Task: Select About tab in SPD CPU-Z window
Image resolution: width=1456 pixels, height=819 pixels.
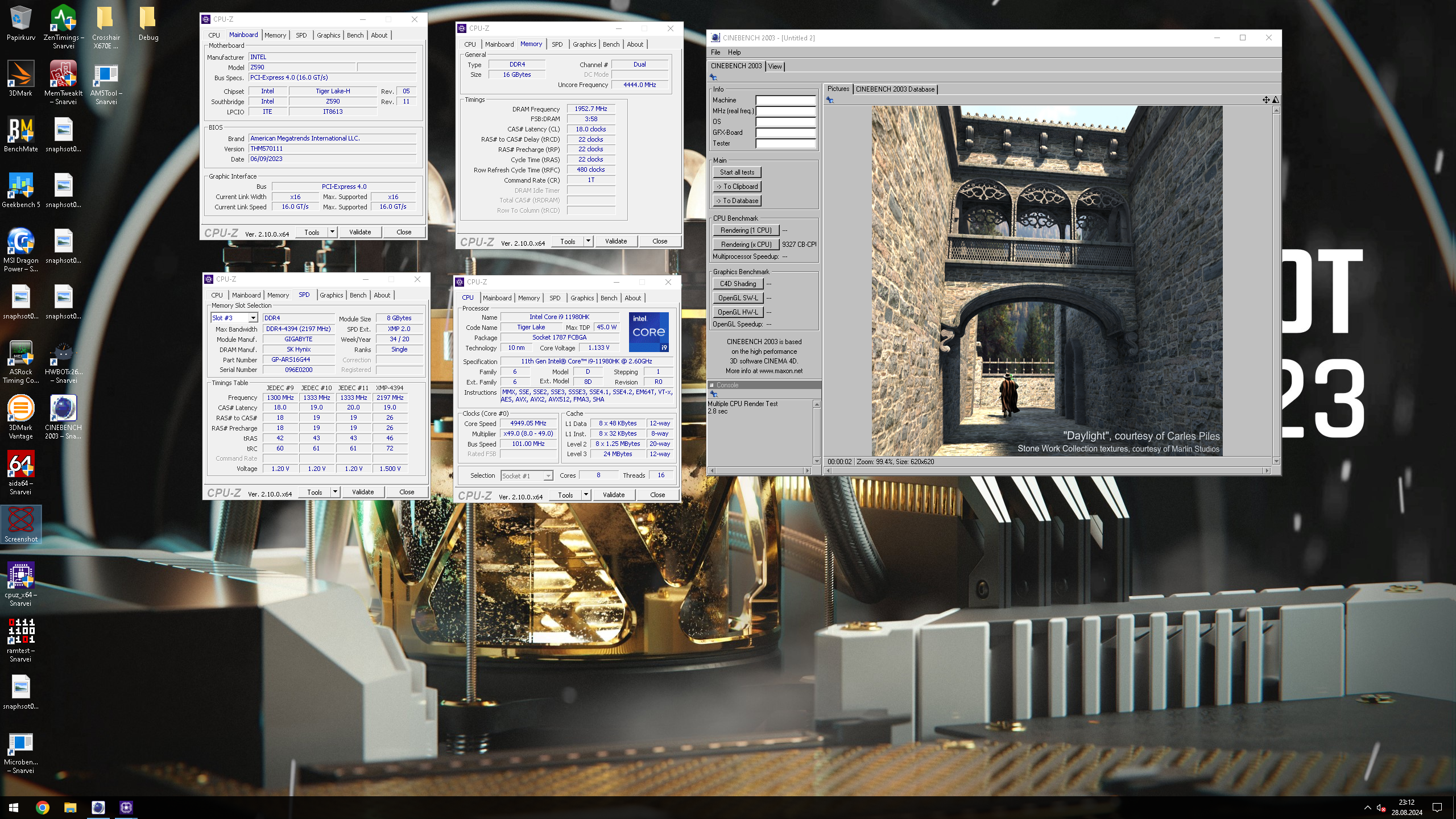Action: [382, 295]
